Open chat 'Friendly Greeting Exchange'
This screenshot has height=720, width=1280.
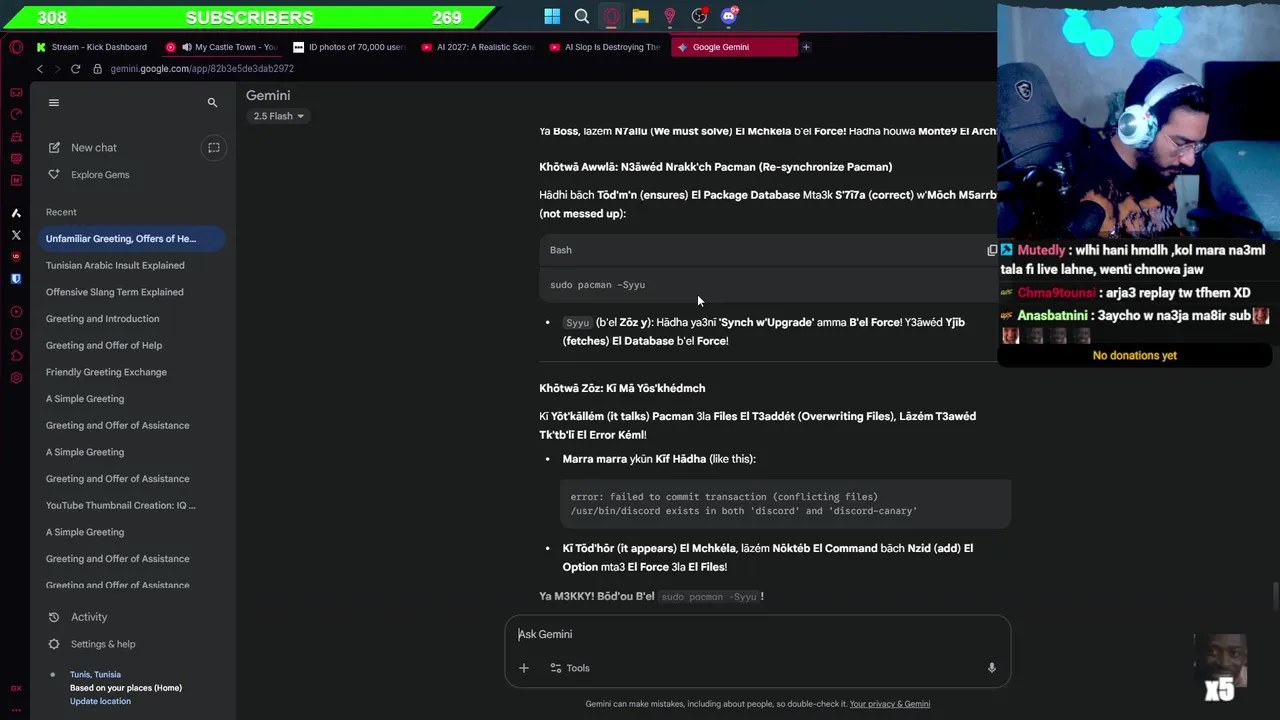pyautogui.click(x=106, y=372)
